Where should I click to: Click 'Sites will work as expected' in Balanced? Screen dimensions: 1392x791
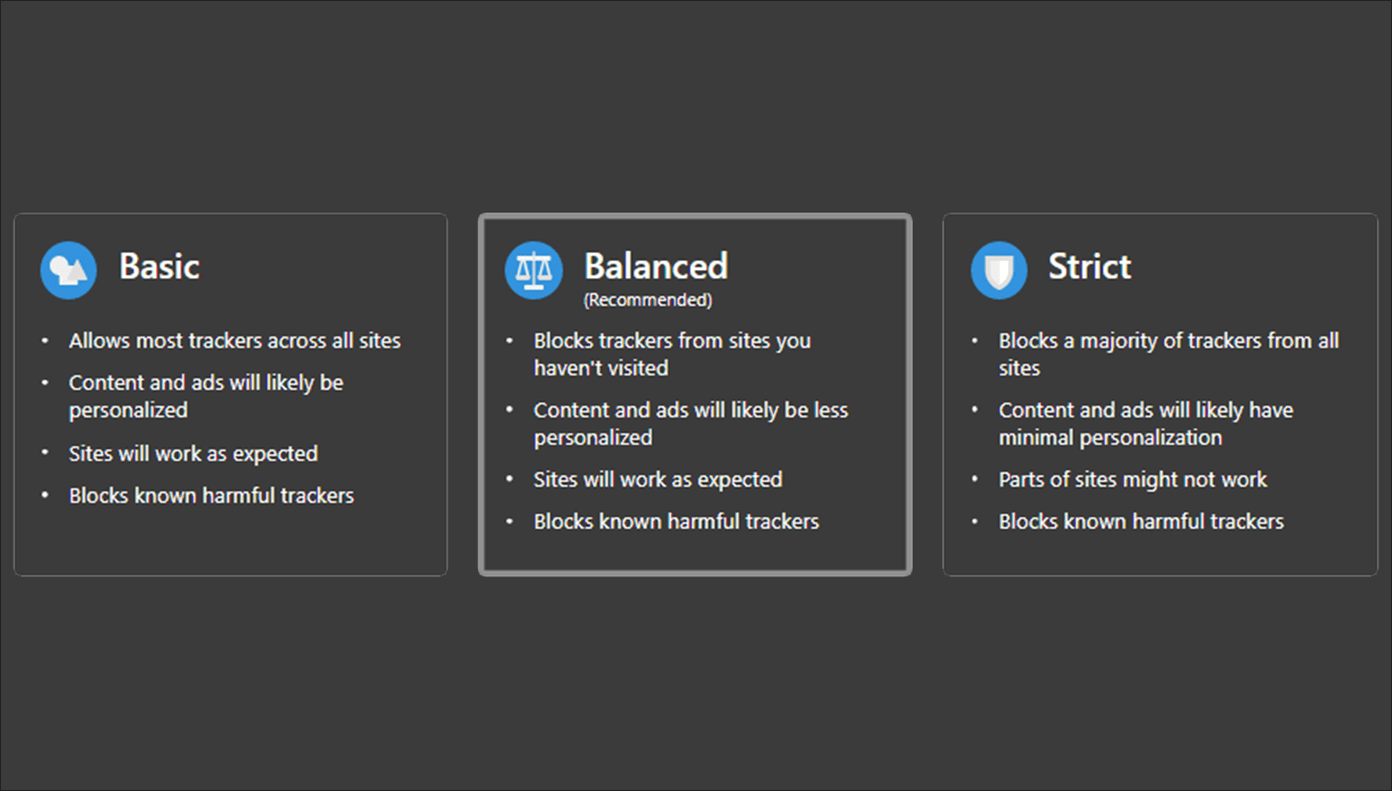tap(658, 480)
